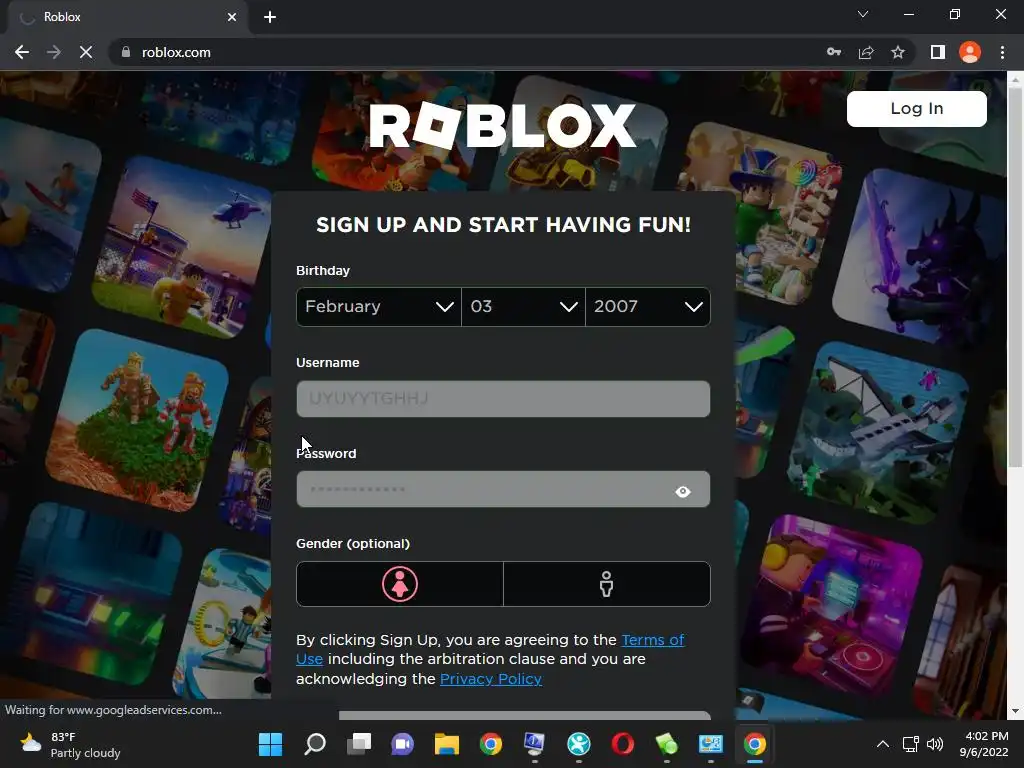Select the female gender option

click(400, 584)
